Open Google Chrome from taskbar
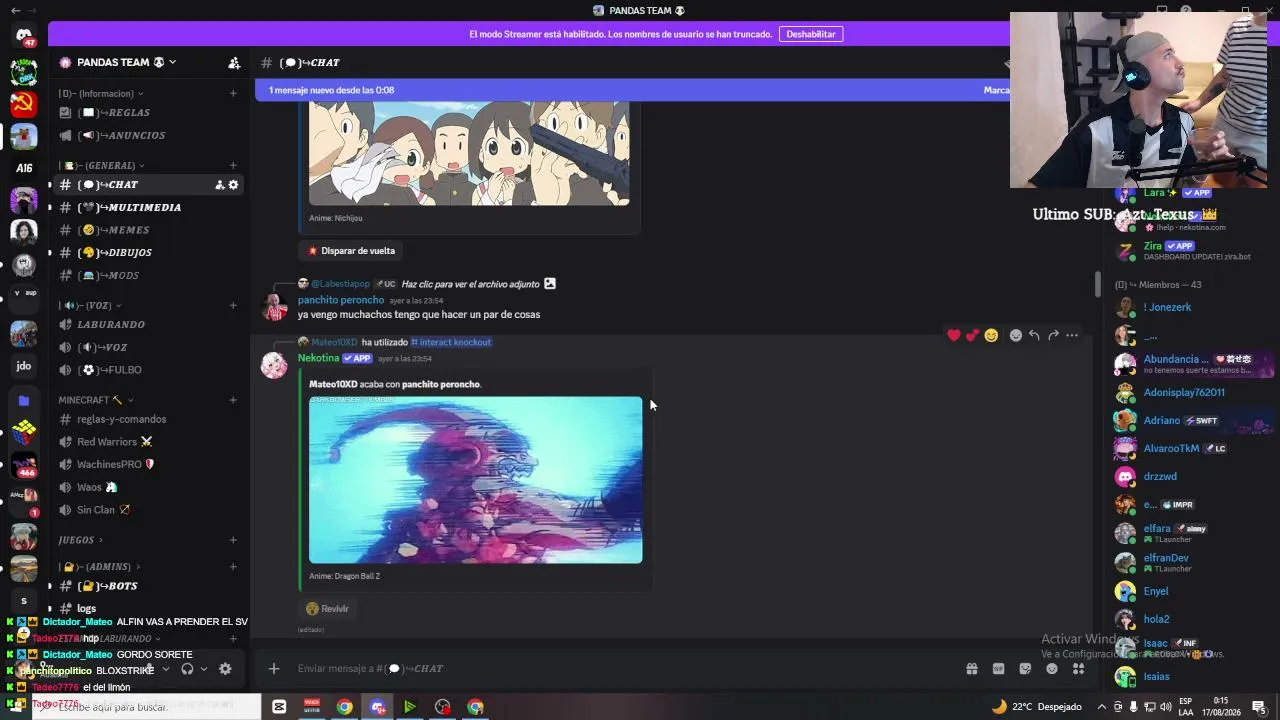Image resolution: width=1280 pixels, height=720 pixels. 344,707
